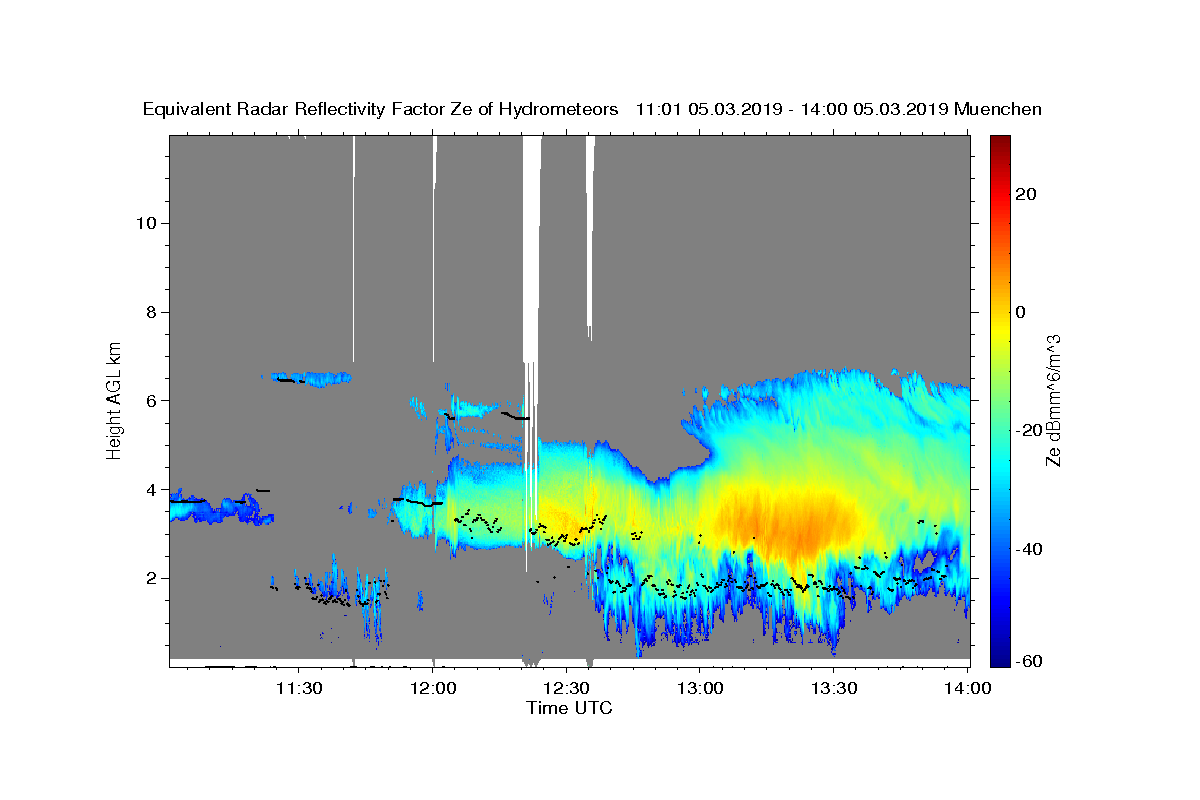Click the 12:00 time tick label
This screenshot has height=800, width=1200.
[x=432, y=688]
